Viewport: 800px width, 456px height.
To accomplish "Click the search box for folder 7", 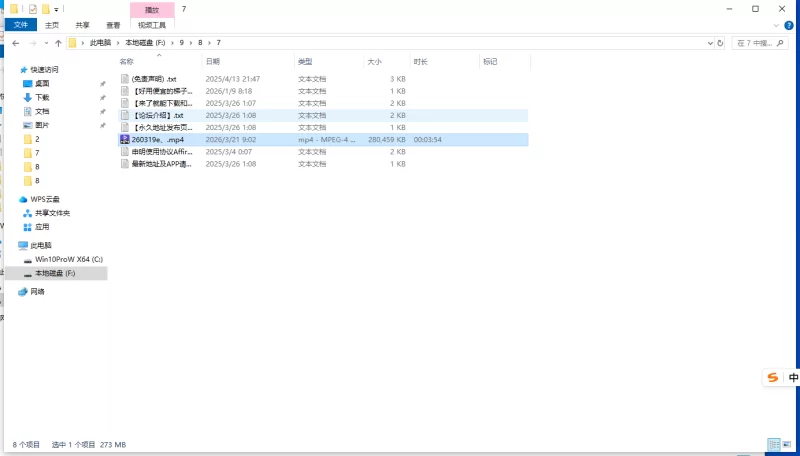I will point(762,43).
